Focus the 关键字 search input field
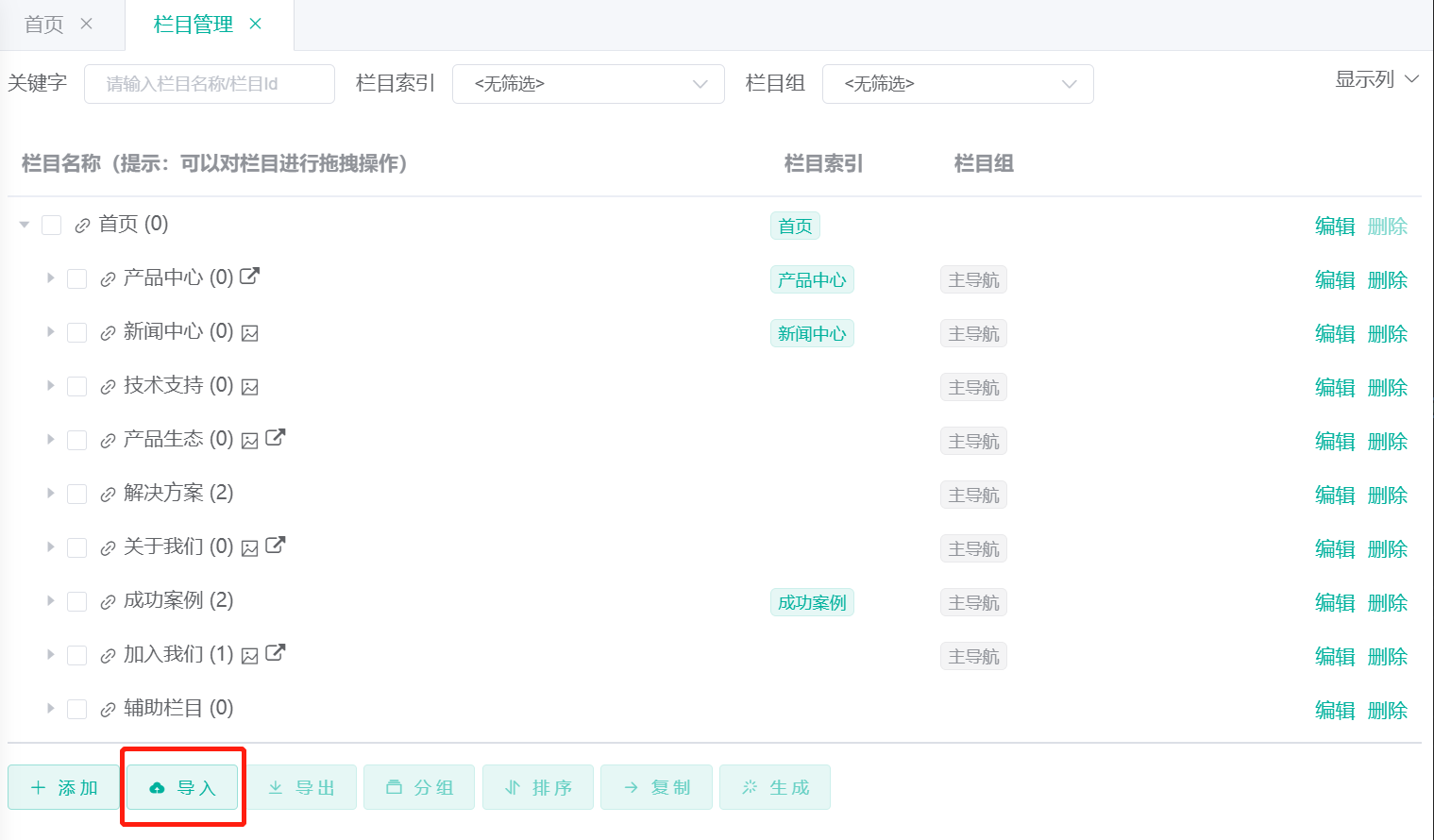Viewport: 1434px width, 840px height. click(x=210, y=84)
